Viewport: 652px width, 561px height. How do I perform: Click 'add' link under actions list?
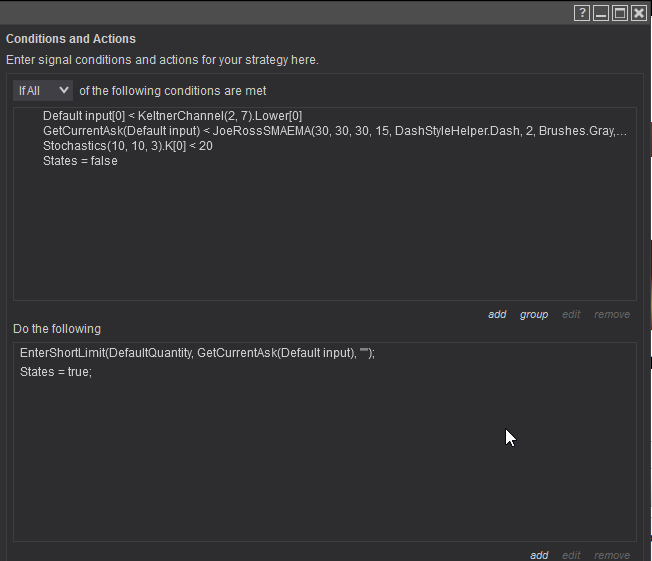tap(539, 555)
